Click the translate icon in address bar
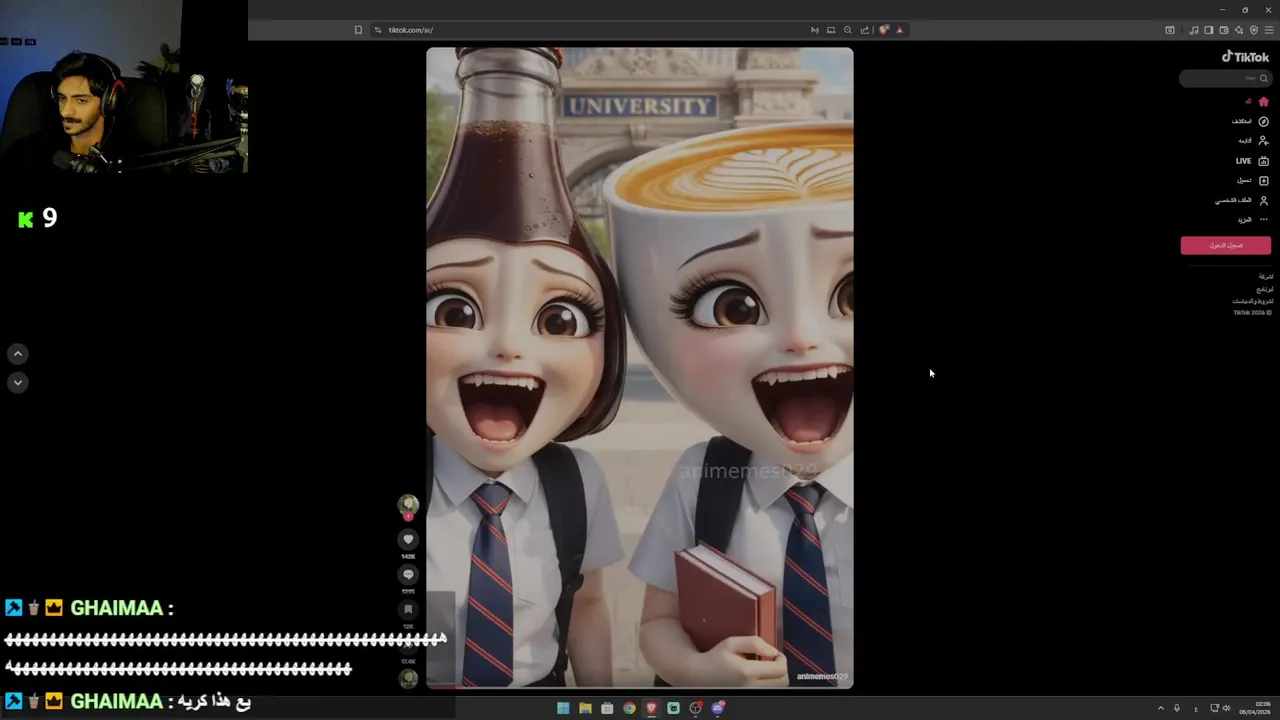The height and width of the screenshot is (720, 1280). coord(815,30)
